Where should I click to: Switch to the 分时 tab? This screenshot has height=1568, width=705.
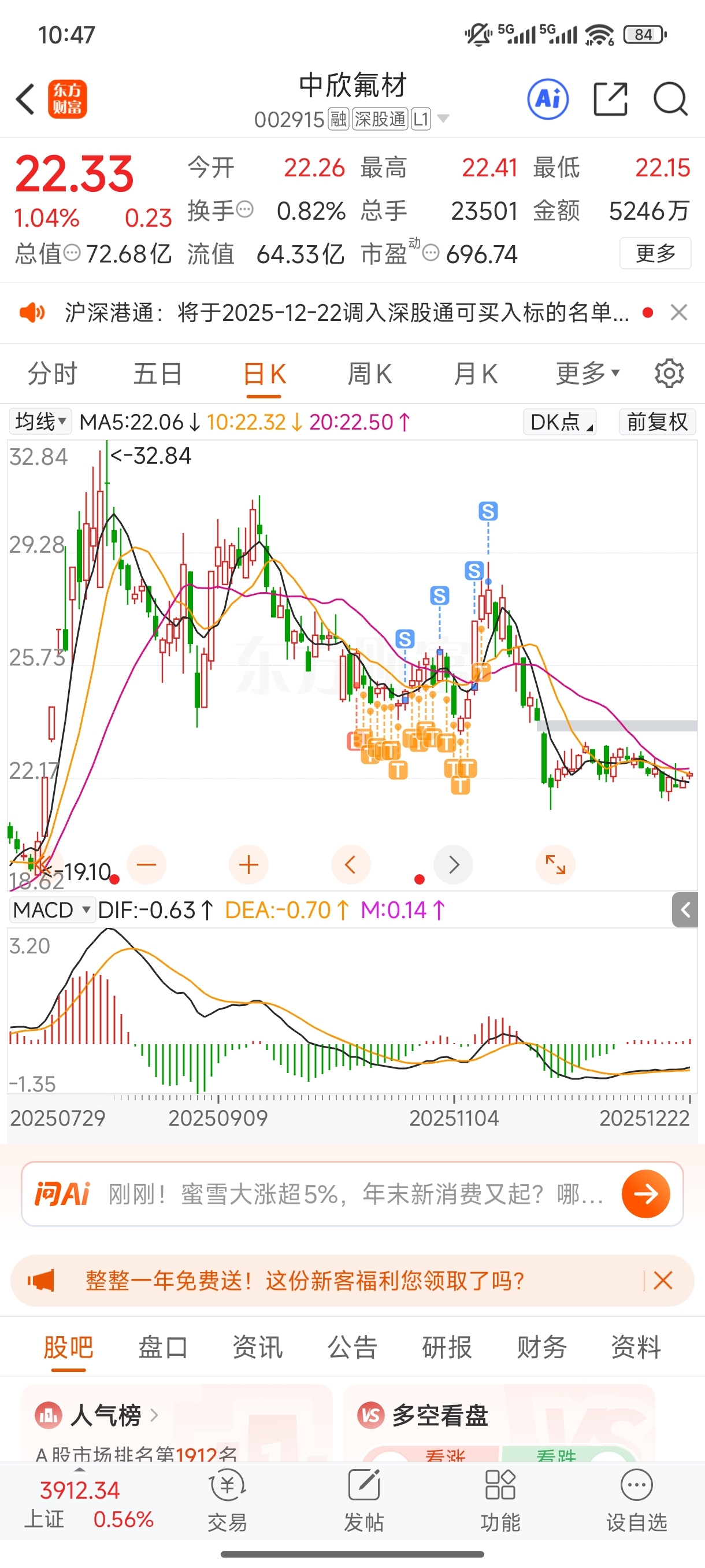(x=53, y=373)
